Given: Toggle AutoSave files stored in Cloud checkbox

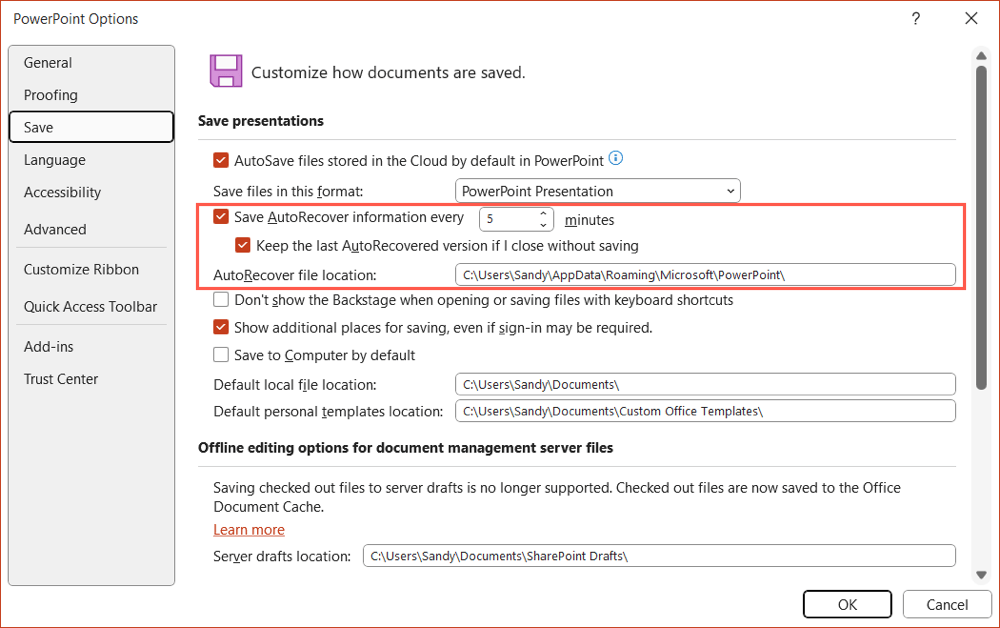Looking at the screenshot, I should click(221, 160).
